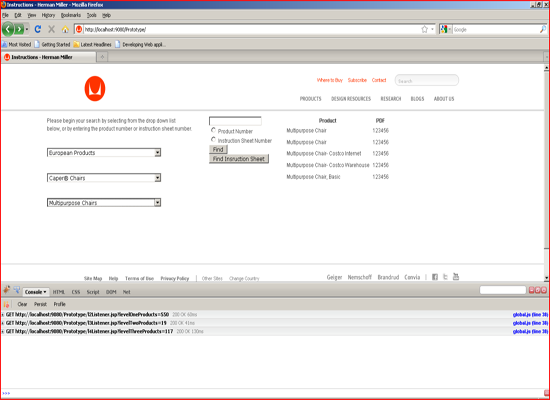The image size is (550, 400).
Task: Click the Firebug search box
Action: [503, 290]
